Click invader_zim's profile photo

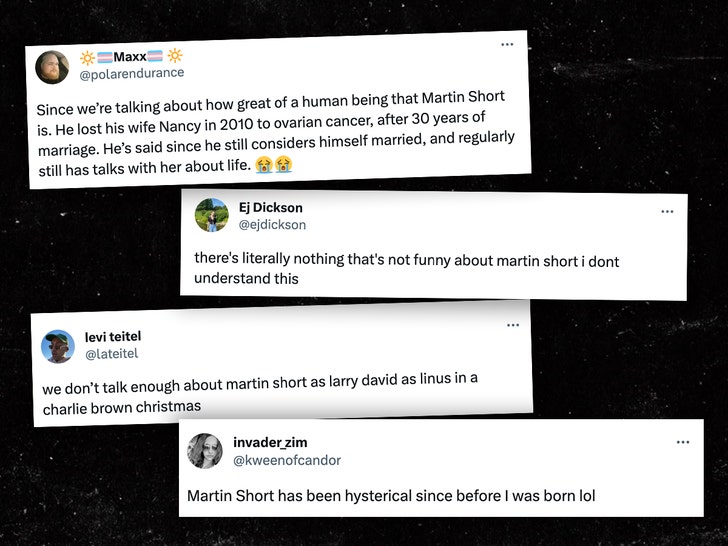[204, 451]
